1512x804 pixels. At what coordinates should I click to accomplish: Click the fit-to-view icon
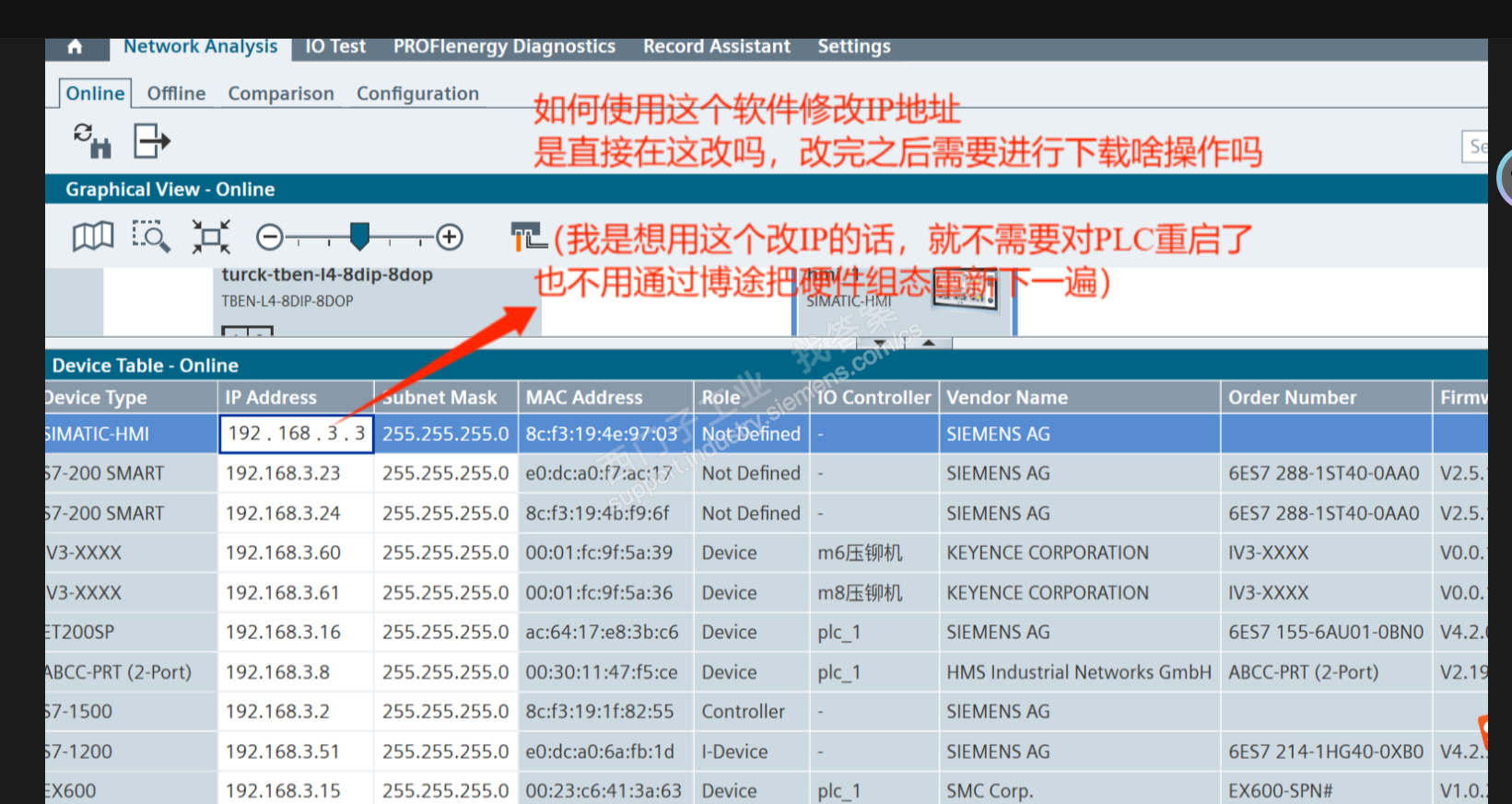point(211,237)
